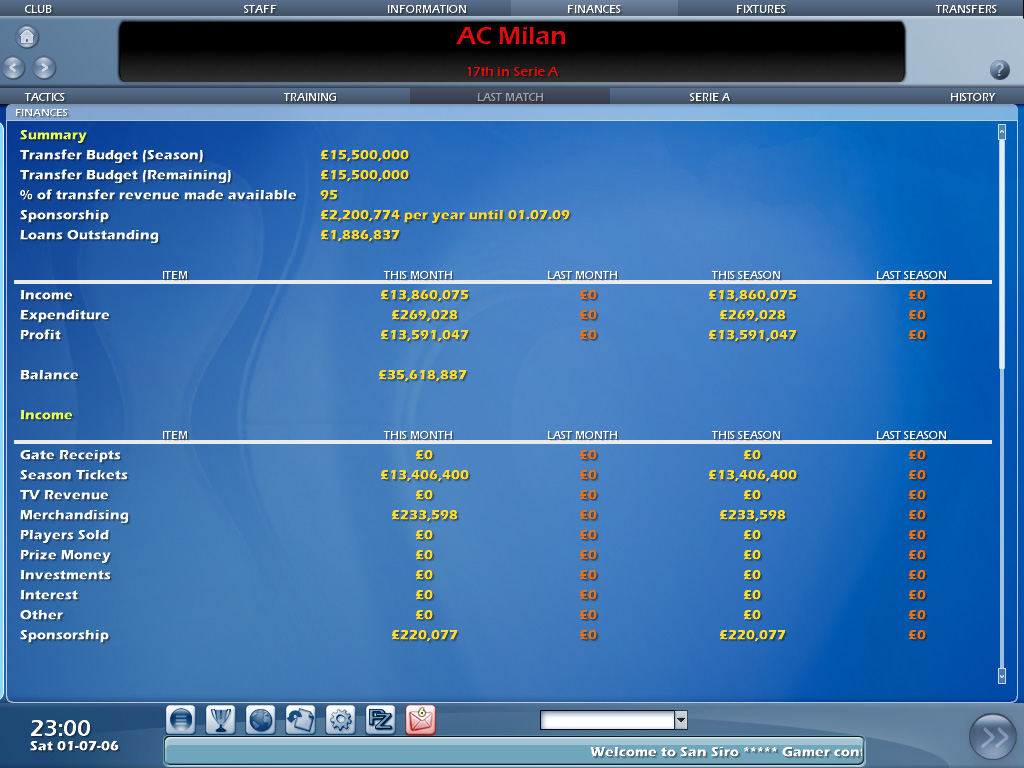
Task: Open the CLUB menu
Action: click(38, 8)
